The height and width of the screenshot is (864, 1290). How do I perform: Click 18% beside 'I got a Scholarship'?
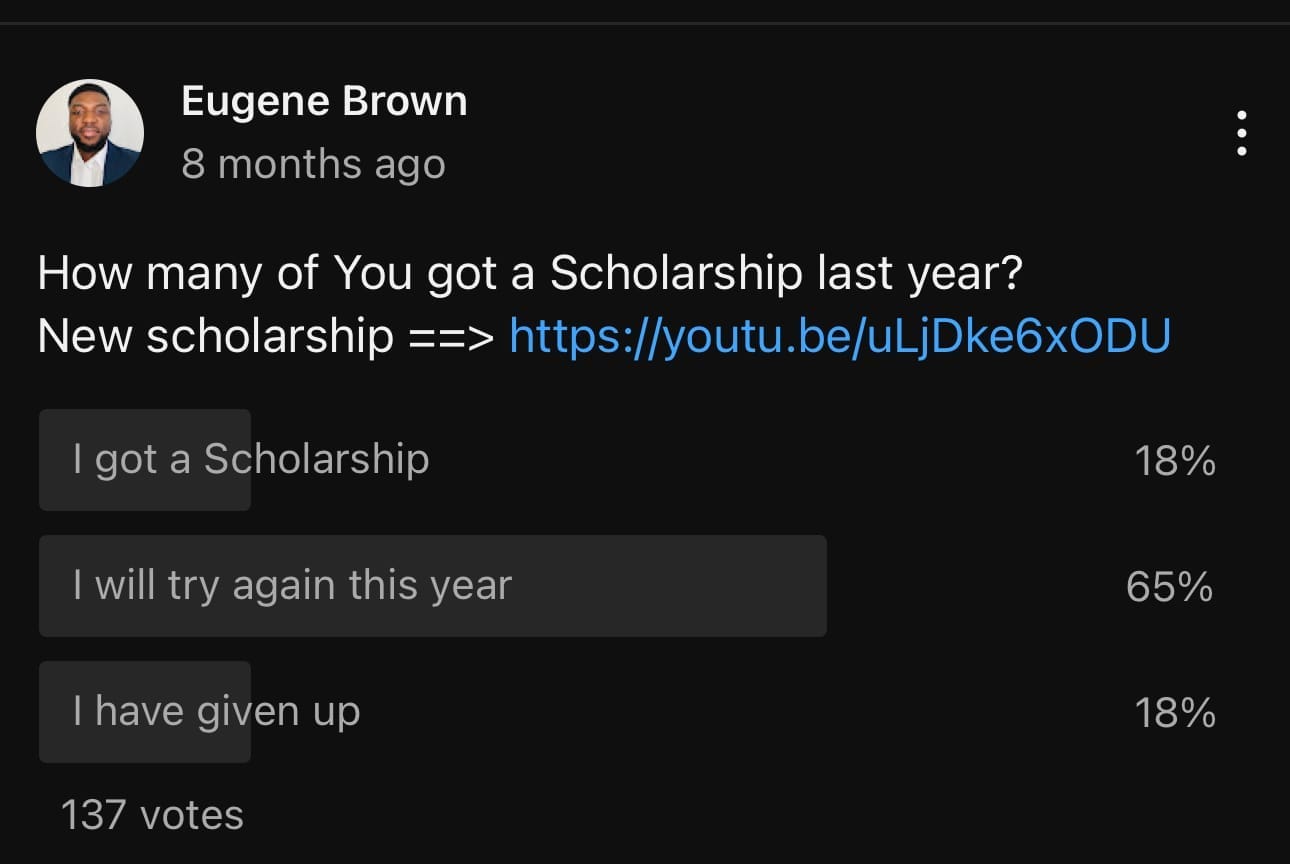[1175, 461]
